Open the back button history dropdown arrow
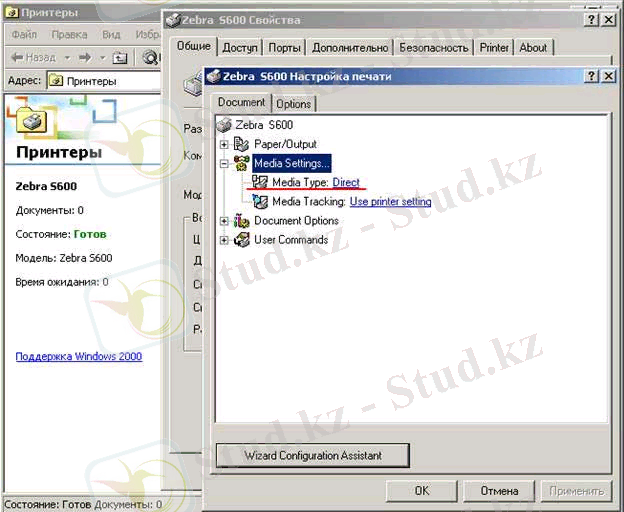This screenshot has height=512, width=624. pos(67,58)
